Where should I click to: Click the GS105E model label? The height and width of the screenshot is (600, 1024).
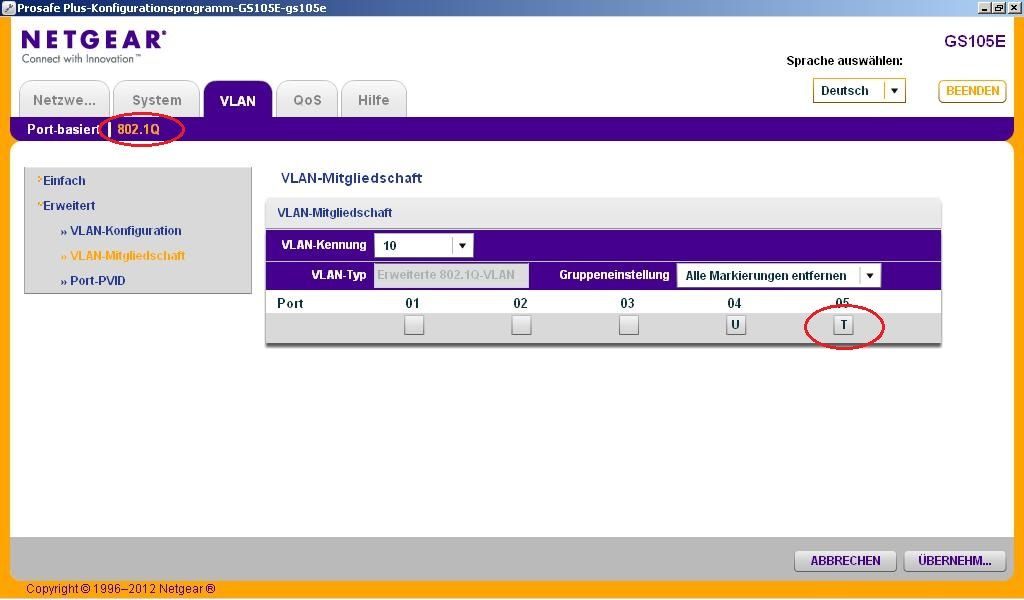tap(974, 41)
